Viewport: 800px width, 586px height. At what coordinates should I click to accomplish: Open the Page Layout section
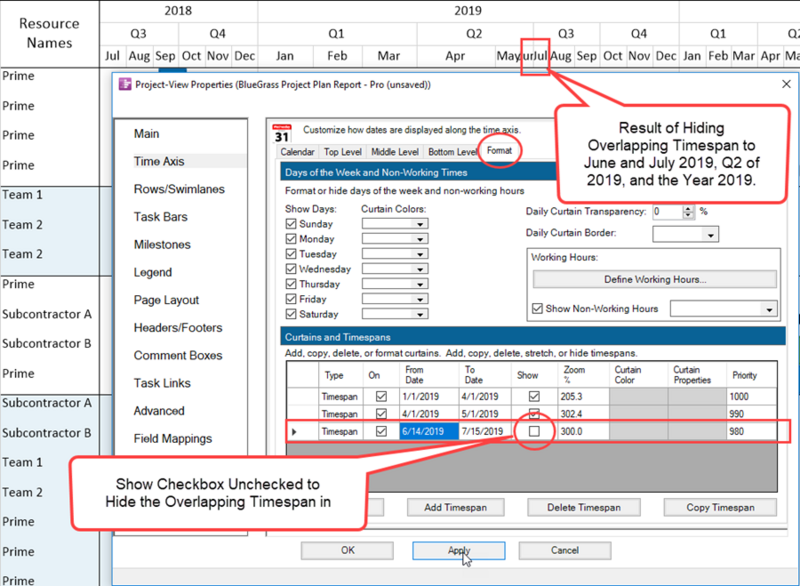coord(166,300)
